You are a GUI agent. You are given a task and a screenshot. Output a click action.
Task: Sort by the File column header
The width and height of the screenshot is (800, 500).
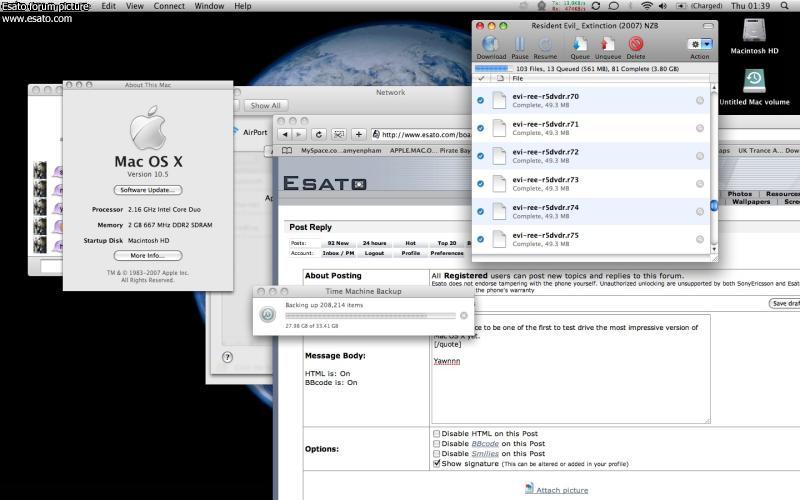609,79
